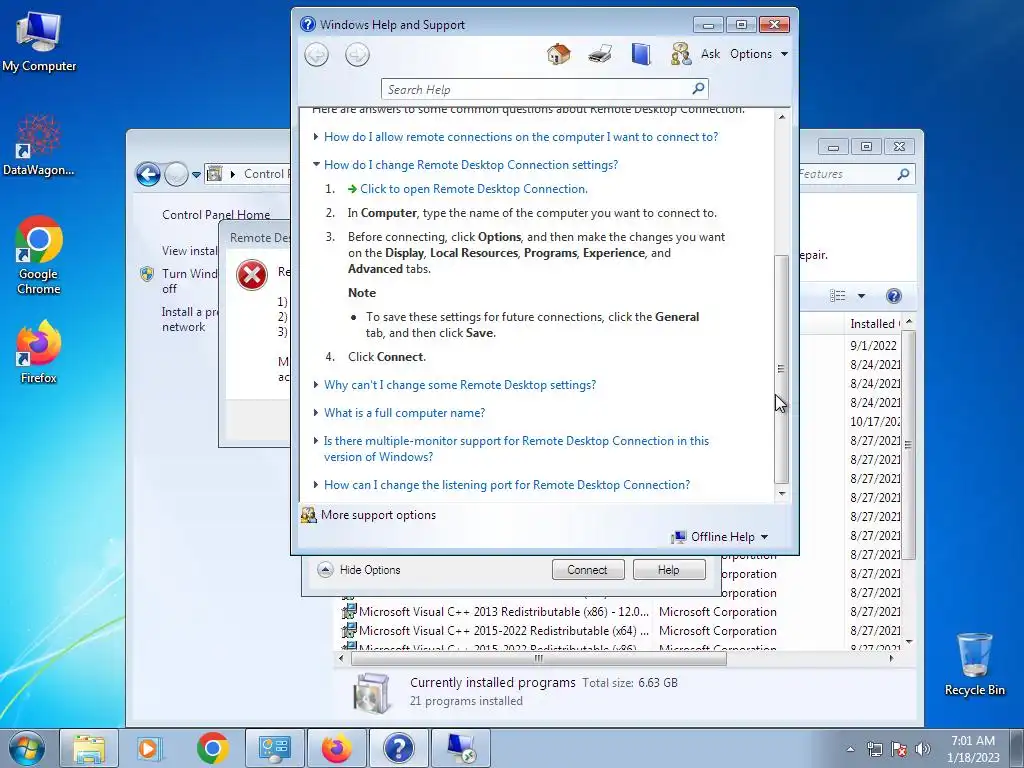This screenshot has width=1024, height=768.
Task: Click the 9/1/2022 install date cell
Action: pyautogui.click(x=873, y=345)
